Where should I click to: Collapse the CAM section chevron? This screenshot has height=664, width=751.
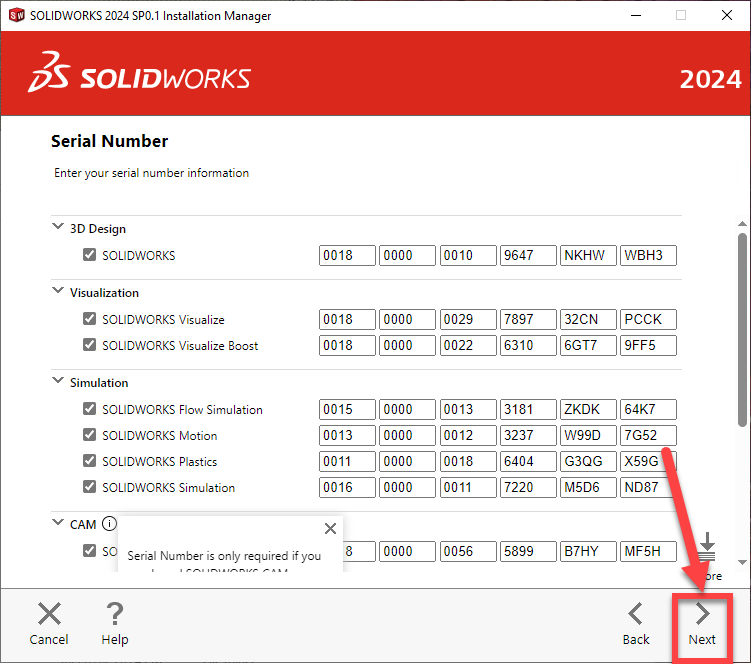pyautogui.click(x=58, y=522)
